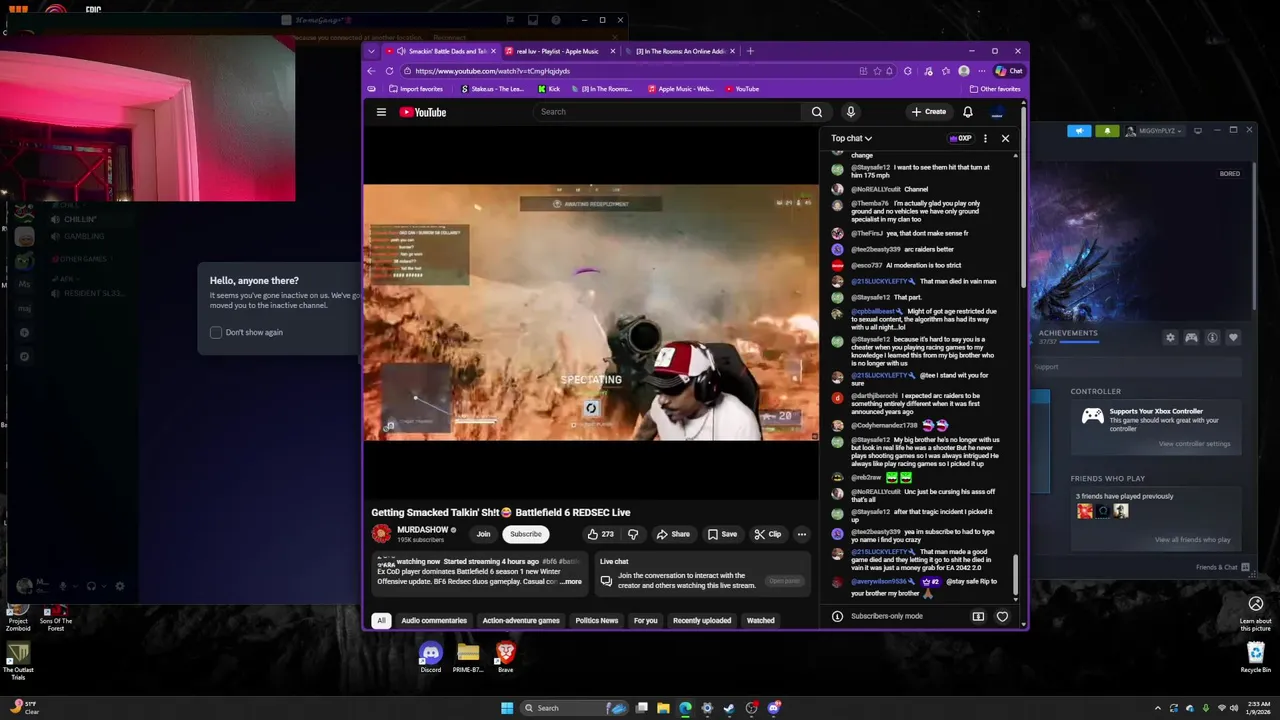Select the For you chip
Viewport: 1280px width, 720px height.
point(646,620)
